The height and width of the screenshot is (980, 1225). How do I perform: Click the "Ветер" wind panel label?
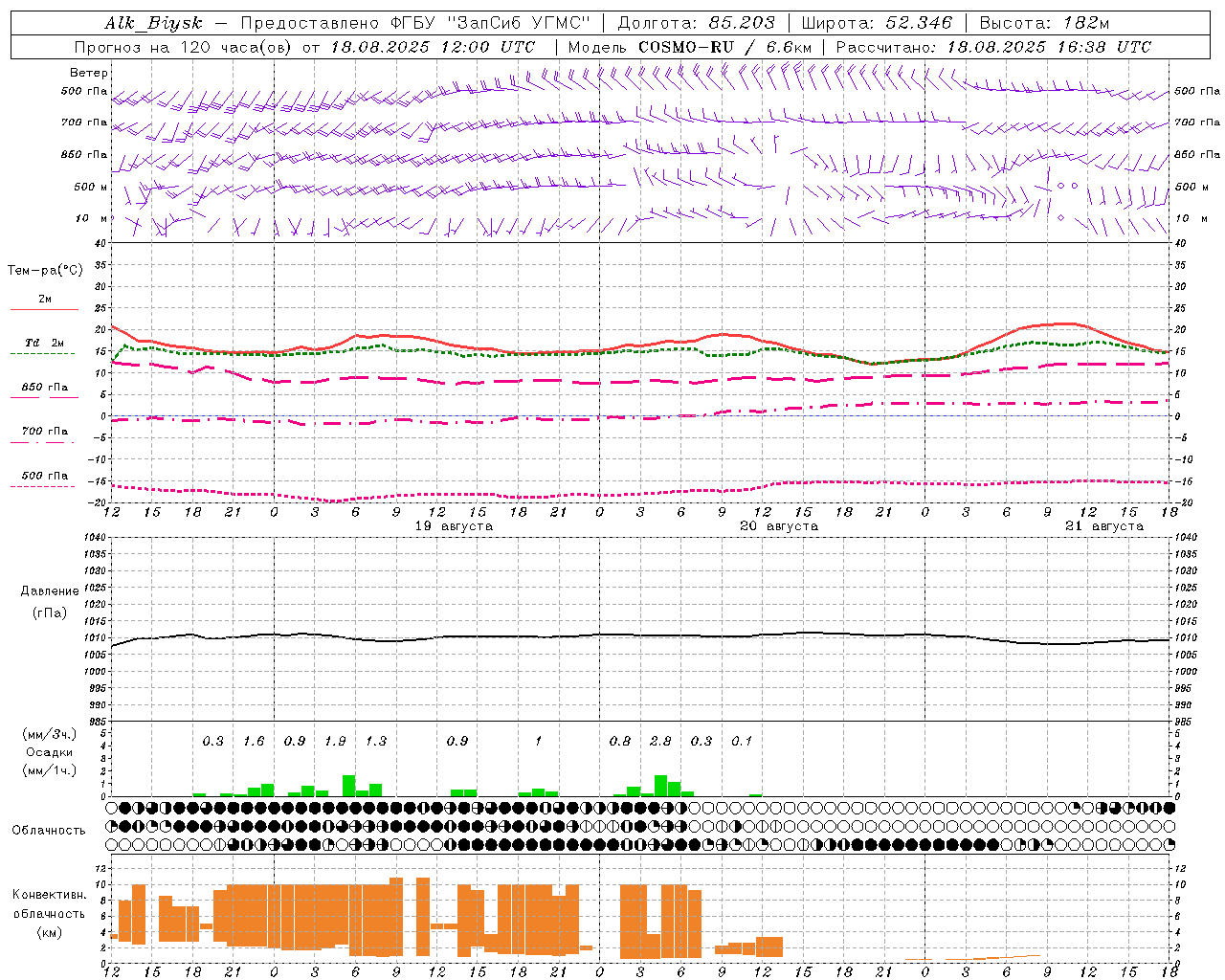coord(89,73)
